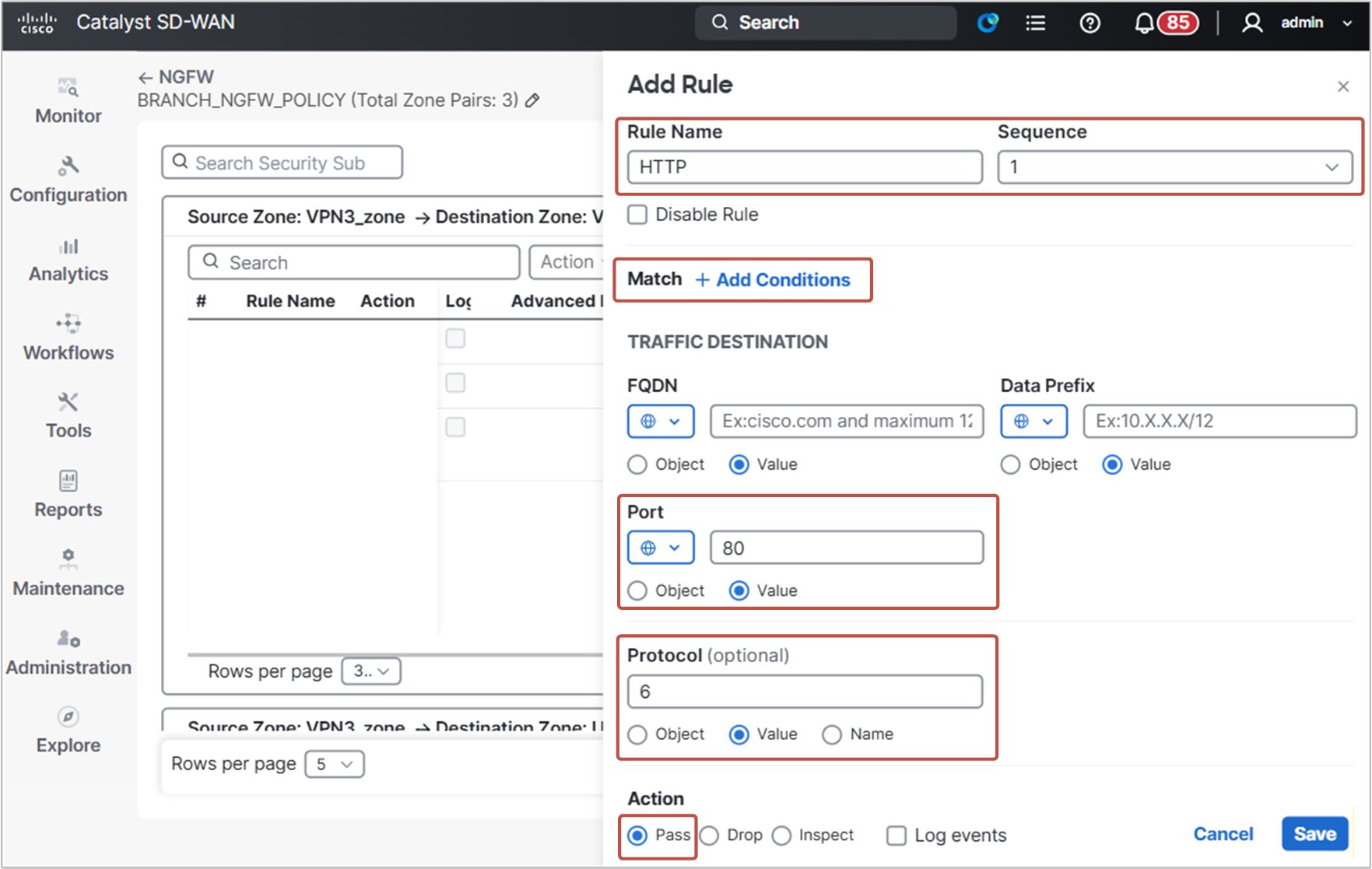Click the Rule Name column header
Image resolution: width=1372 pixels, height=869 pixels.
(x=290, y=301)
